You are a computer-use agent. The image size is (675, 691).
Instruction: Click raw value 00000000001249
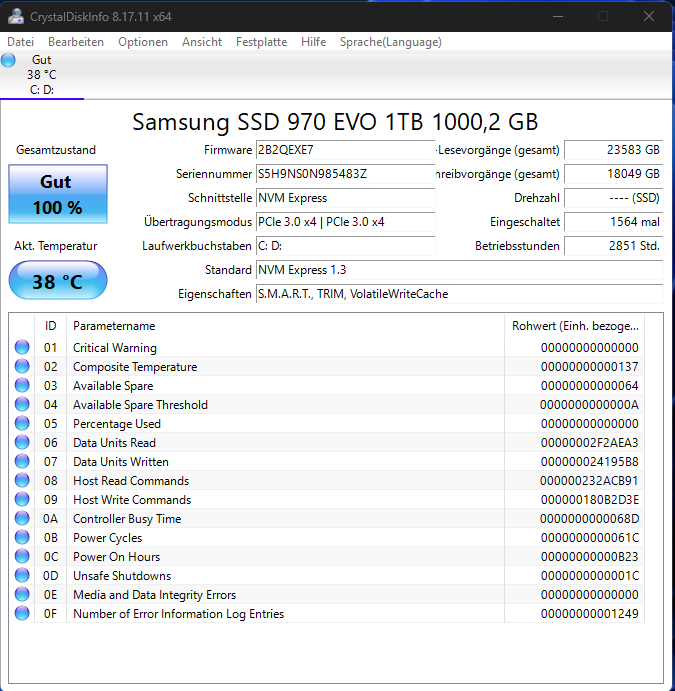click(590, 613)
